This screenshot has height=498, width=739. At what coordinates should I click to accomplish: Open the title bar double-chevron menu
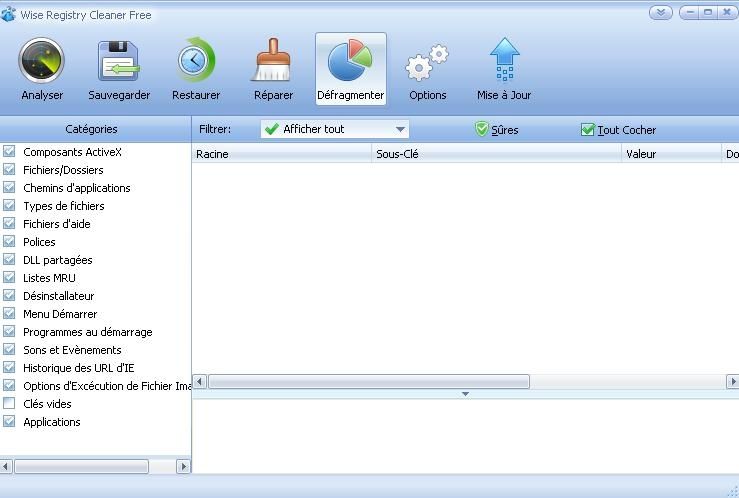tap(661, 13)
